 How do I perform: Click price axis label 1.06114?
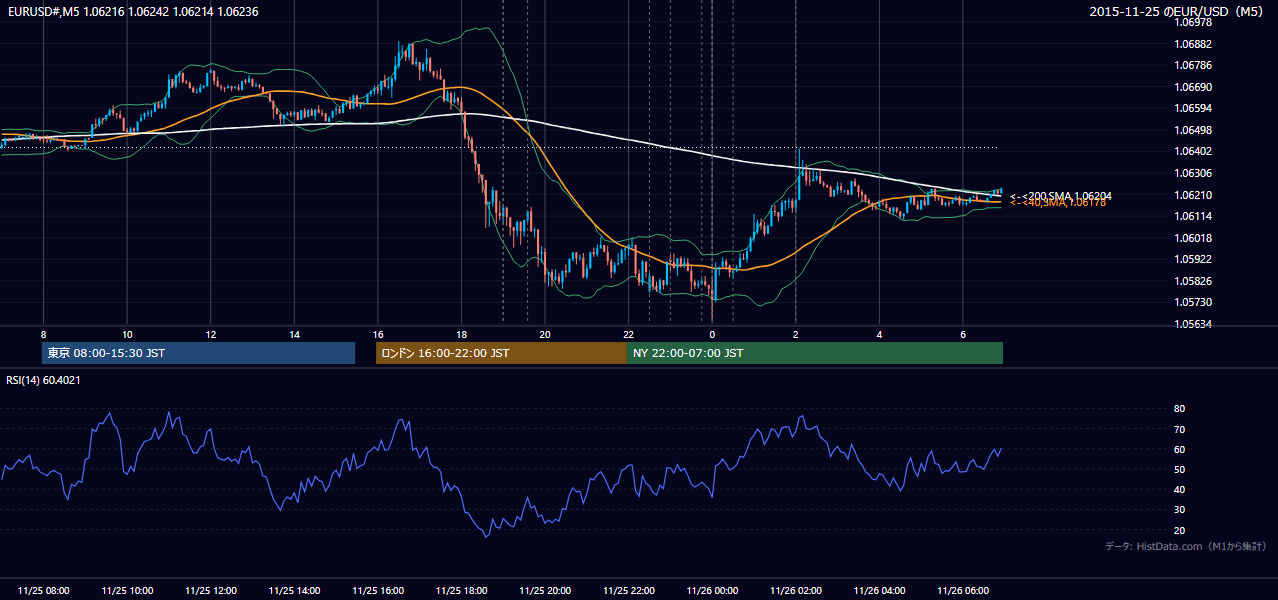tap(1193, 216)
